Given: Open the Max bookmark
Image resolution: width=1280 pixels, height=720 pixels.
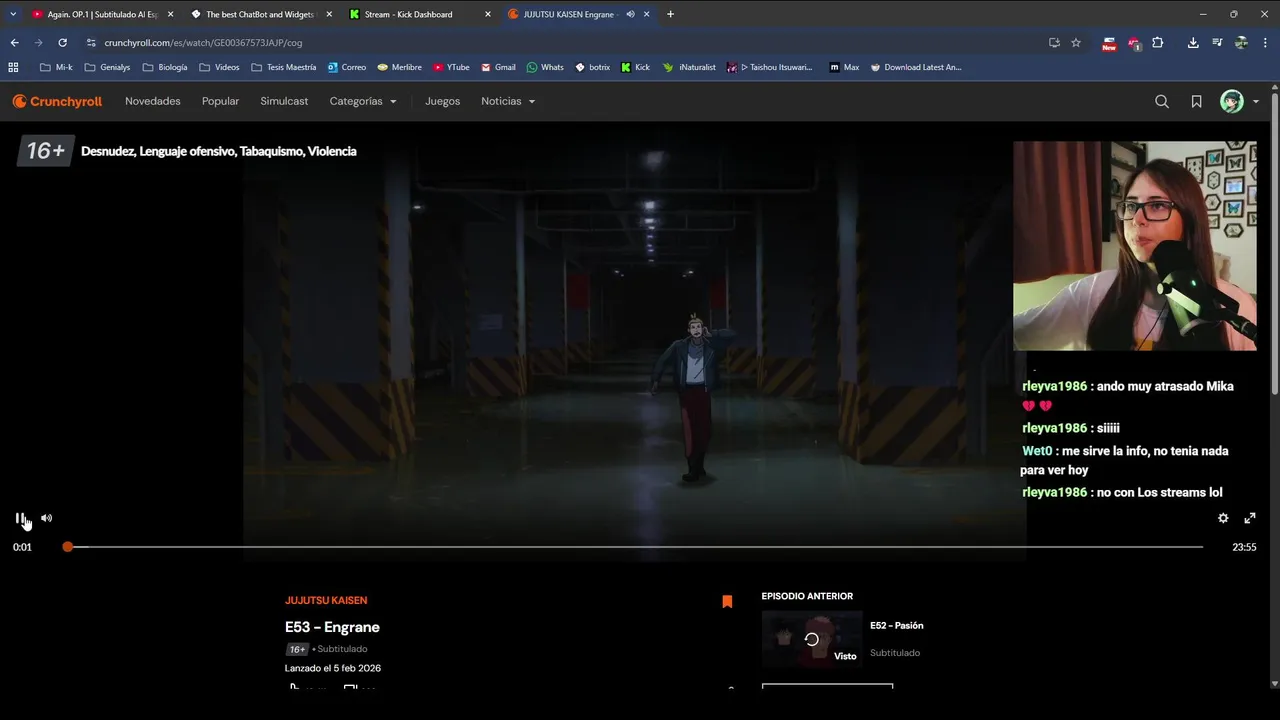Looking at the screenshot, I should click(x=844, y=67).
